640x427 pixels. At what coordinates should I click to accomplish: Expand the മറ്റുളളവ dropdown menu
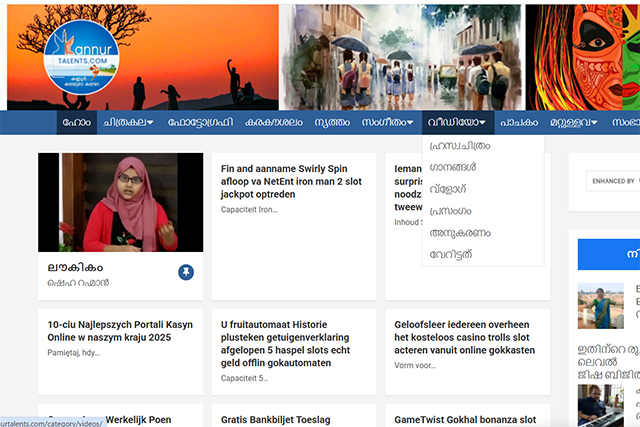click(x=573, y=123)
